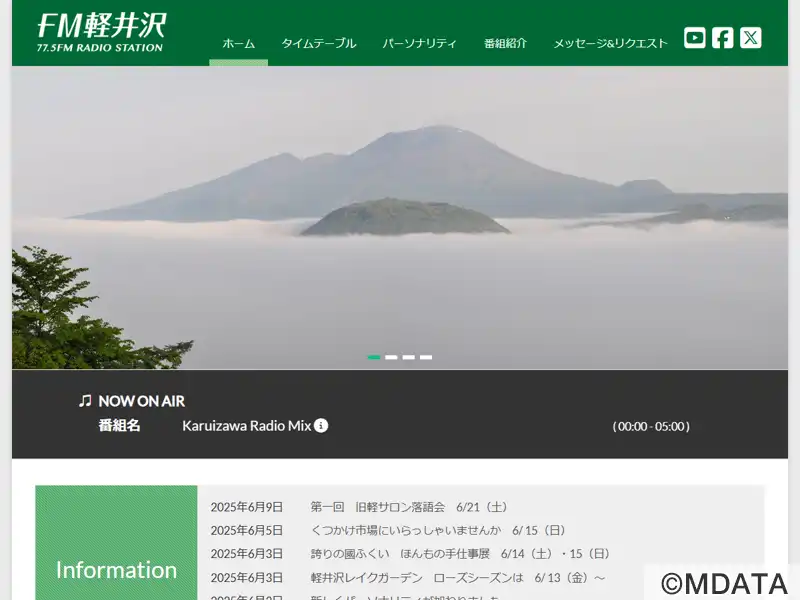Open the Facebook page icon
Image resolution: width=800 pixels, height=600 pixels.
pos(722,38)
